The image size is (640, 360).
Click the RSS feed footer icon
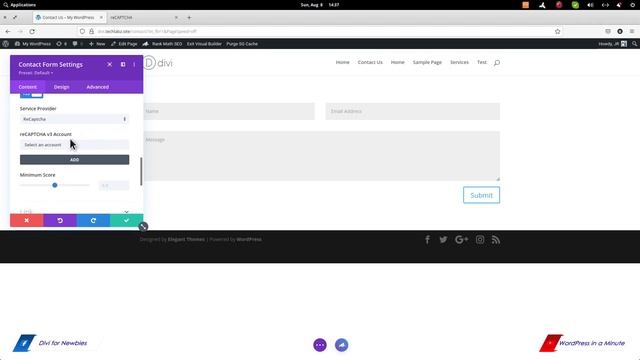pyautogui.click(x=496, y=240)
